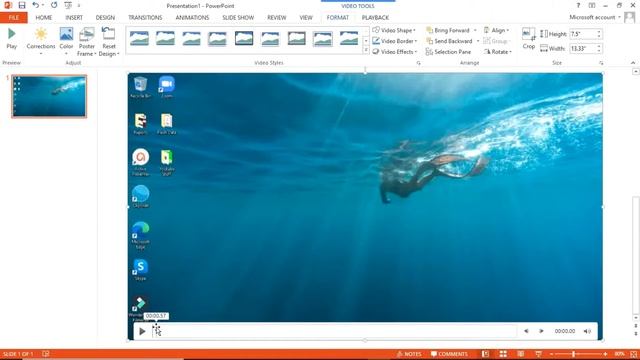
Task: Switch to the INSERT tab
Action: point(74,18)
